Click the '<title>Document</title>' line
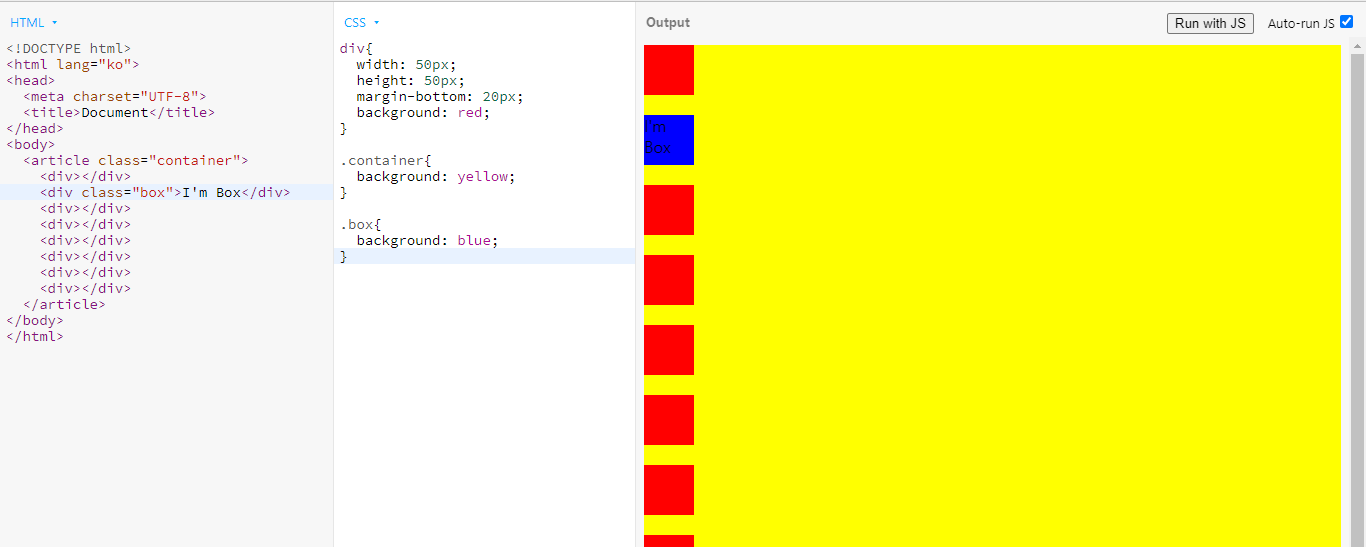Viewport: 1366px width, 547px height. (x=119, y=112)
